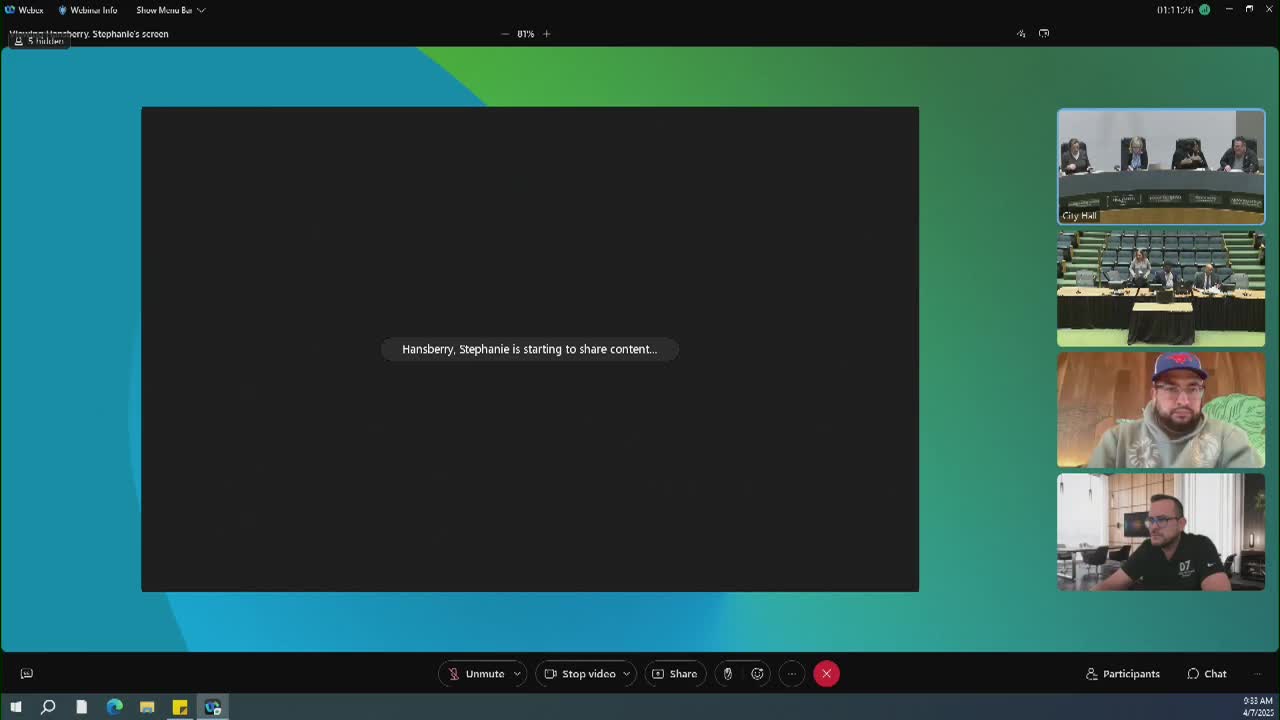Open audio options arrow next to Unmute

(517, 674)
